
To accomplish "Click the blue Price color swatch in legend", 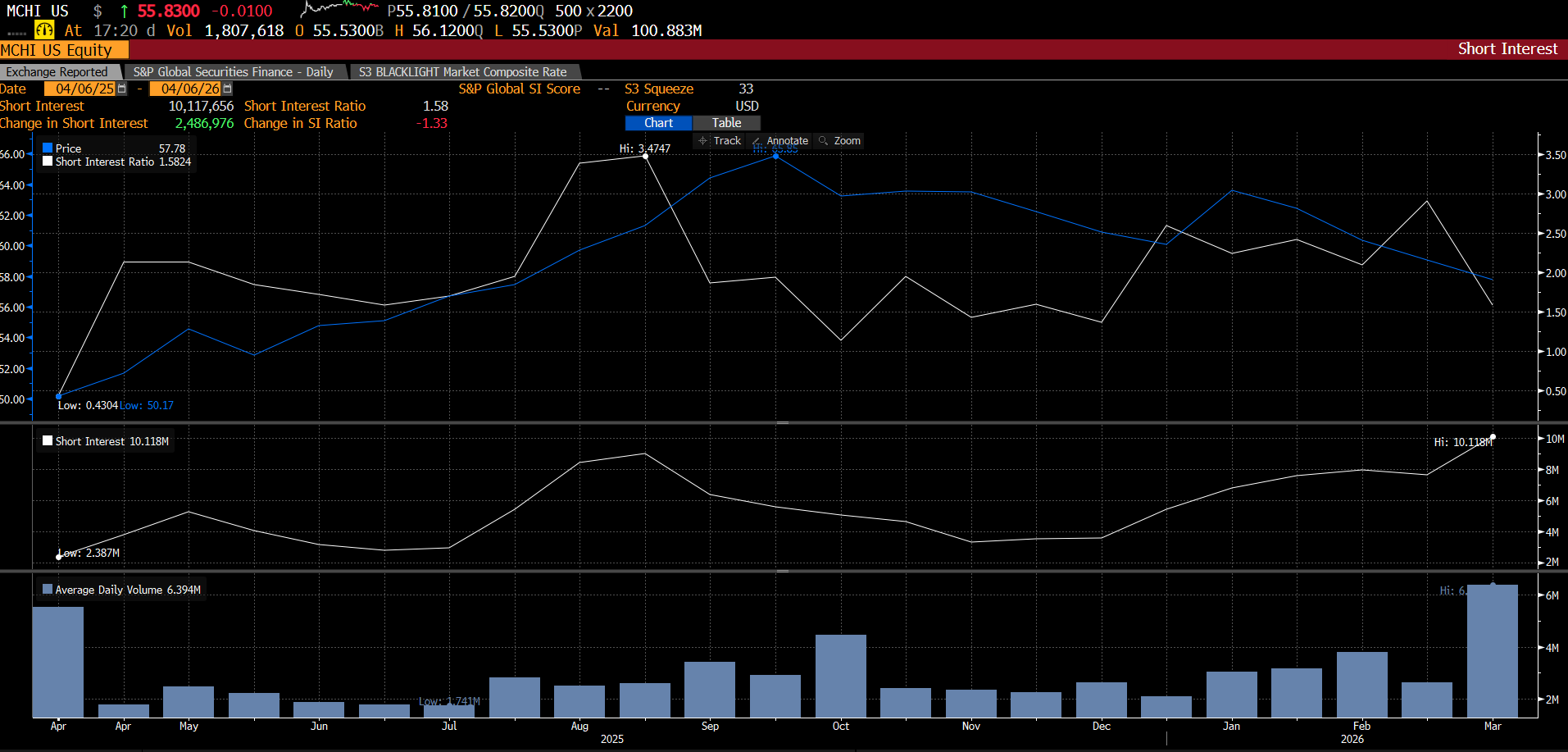I will [x=48, y=148].
